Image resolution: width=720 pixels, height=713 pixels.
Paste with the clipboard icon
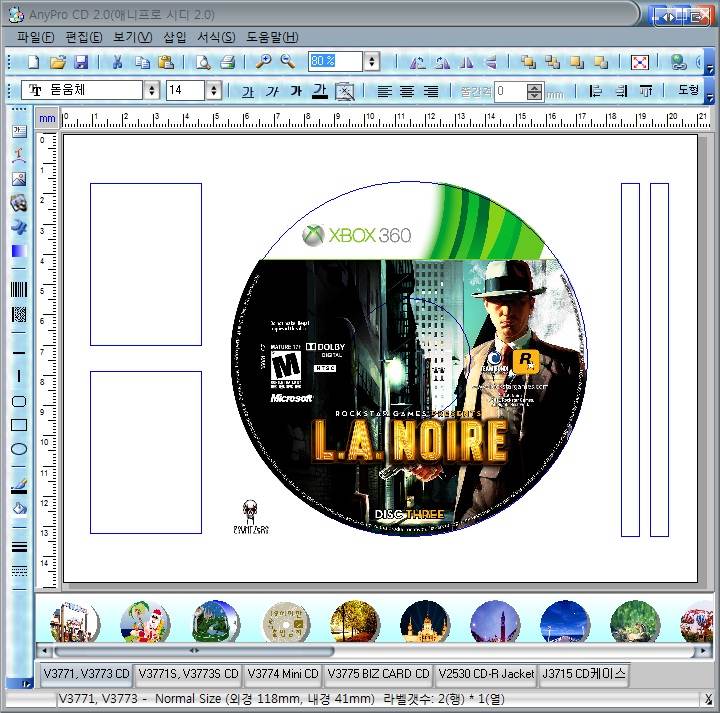click(x=166, y=62)
